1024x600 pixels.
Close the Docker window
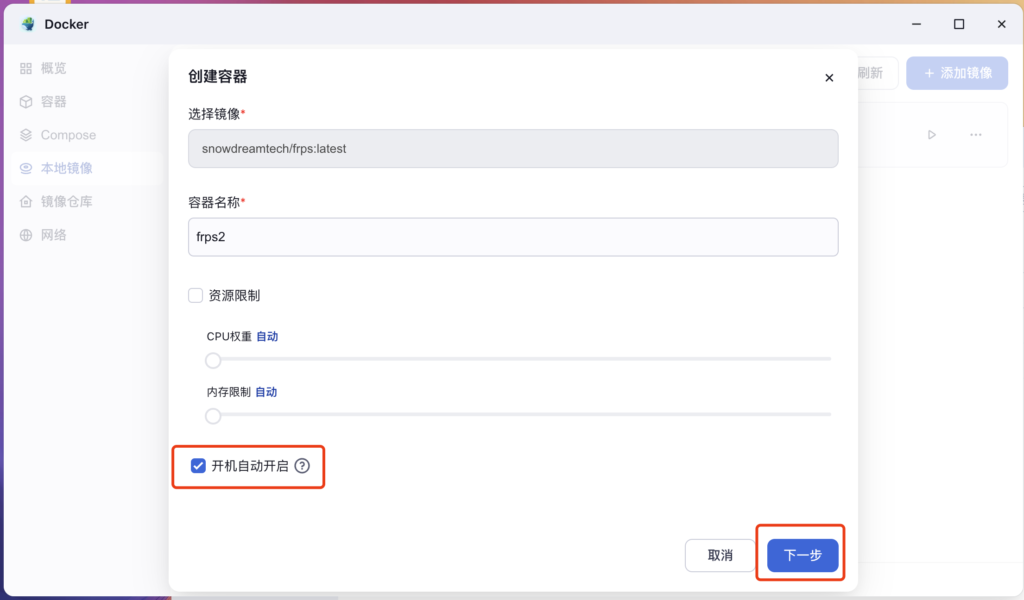(1002, 24)
